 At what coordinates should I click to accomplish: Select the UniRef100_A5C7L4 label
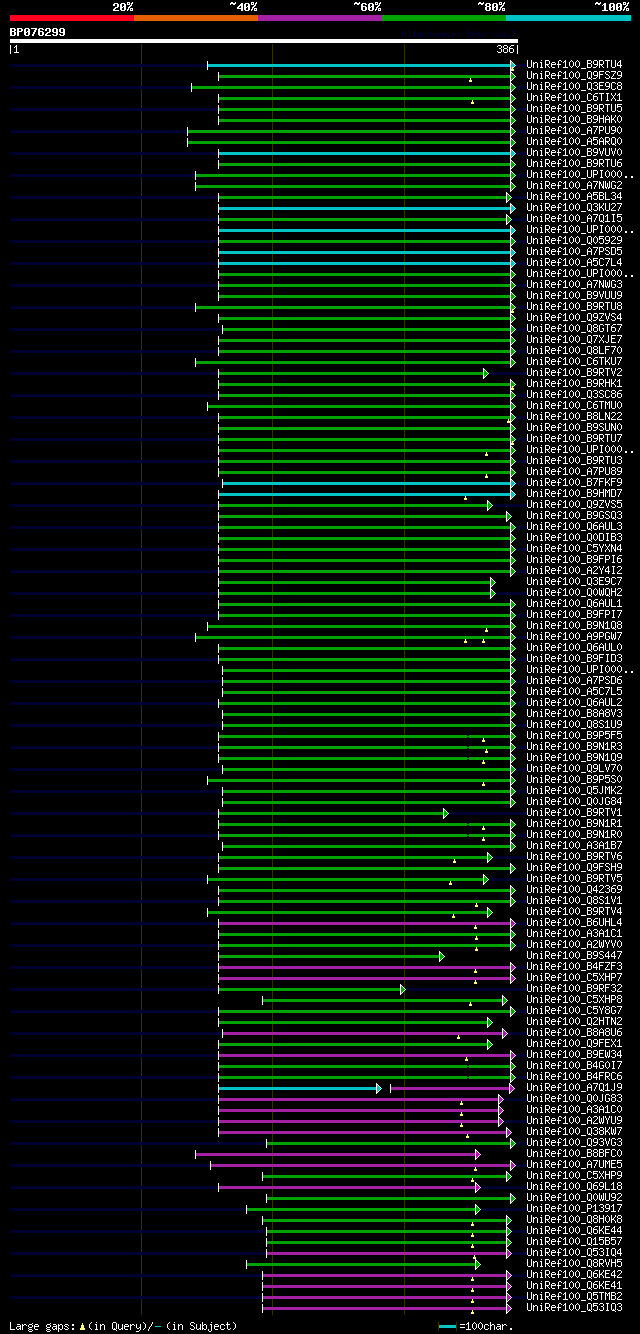(x=574, y=263)
